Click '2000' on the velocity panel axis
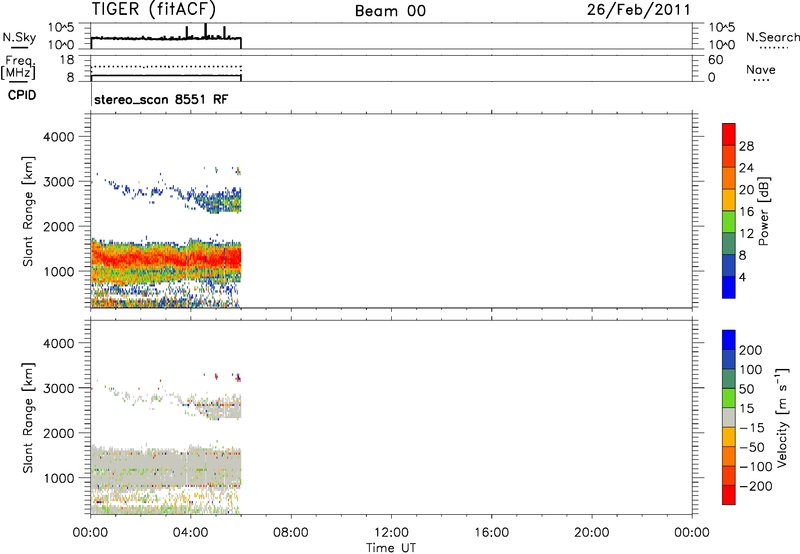 (x=58, y=433)
